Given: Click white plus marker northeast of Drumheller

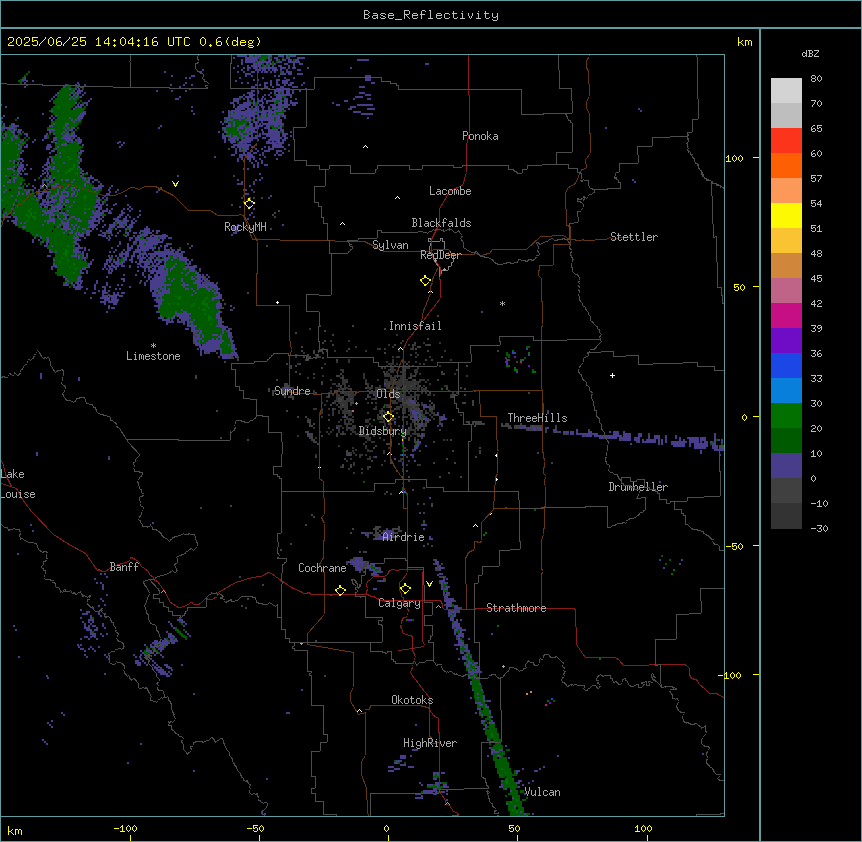Looking at the screenshot, I should pos(612,375).
